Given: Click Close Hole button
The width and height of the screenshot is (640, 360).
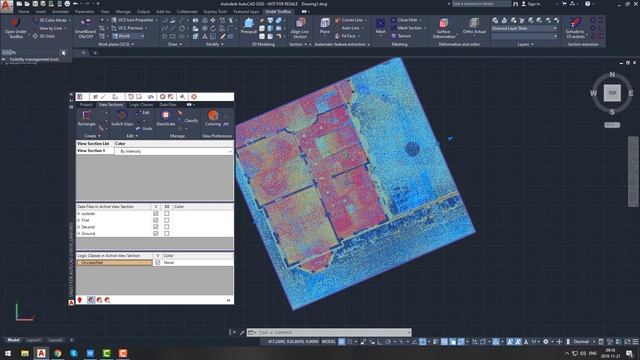Looking at the screenshot, I should [405, 20].
